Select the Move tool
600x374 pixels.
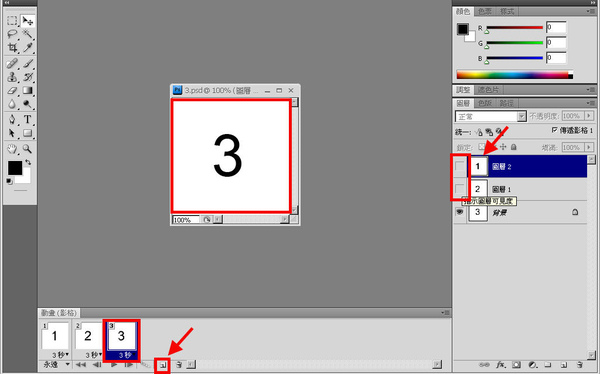click(x=28, y=21)
